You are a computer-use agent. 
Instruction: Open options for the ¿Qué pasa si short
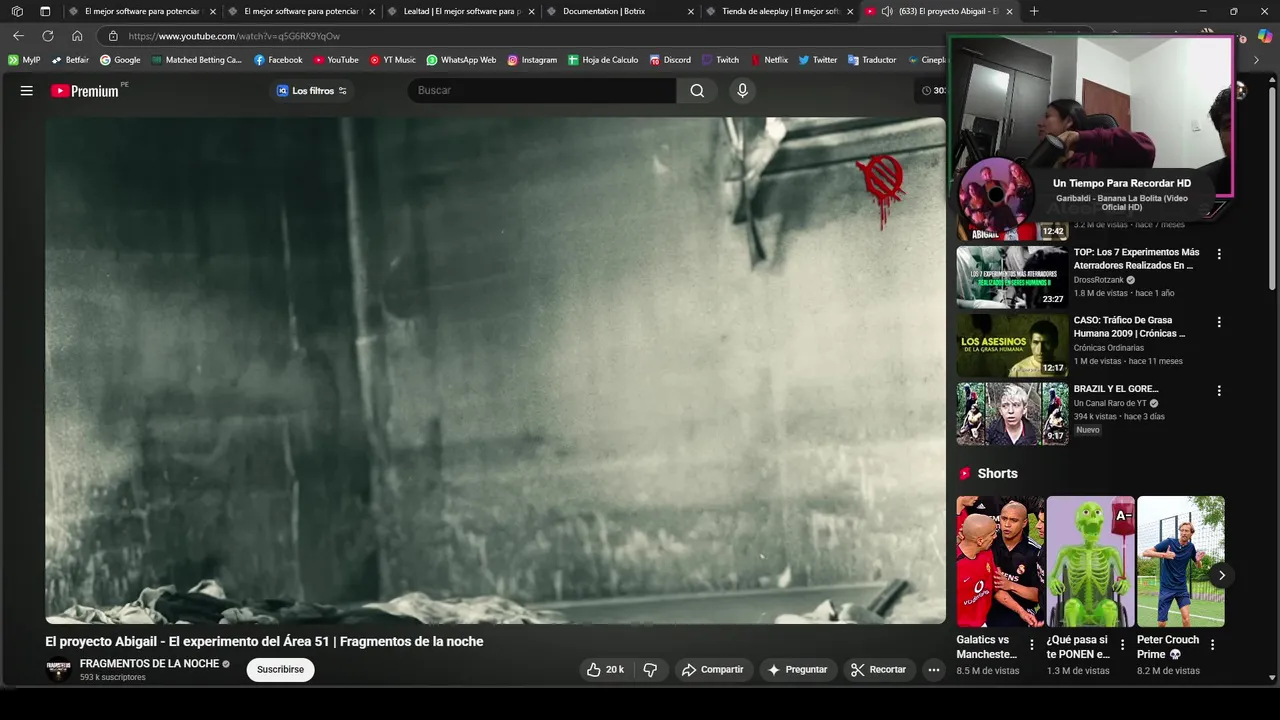(1122, 645)
